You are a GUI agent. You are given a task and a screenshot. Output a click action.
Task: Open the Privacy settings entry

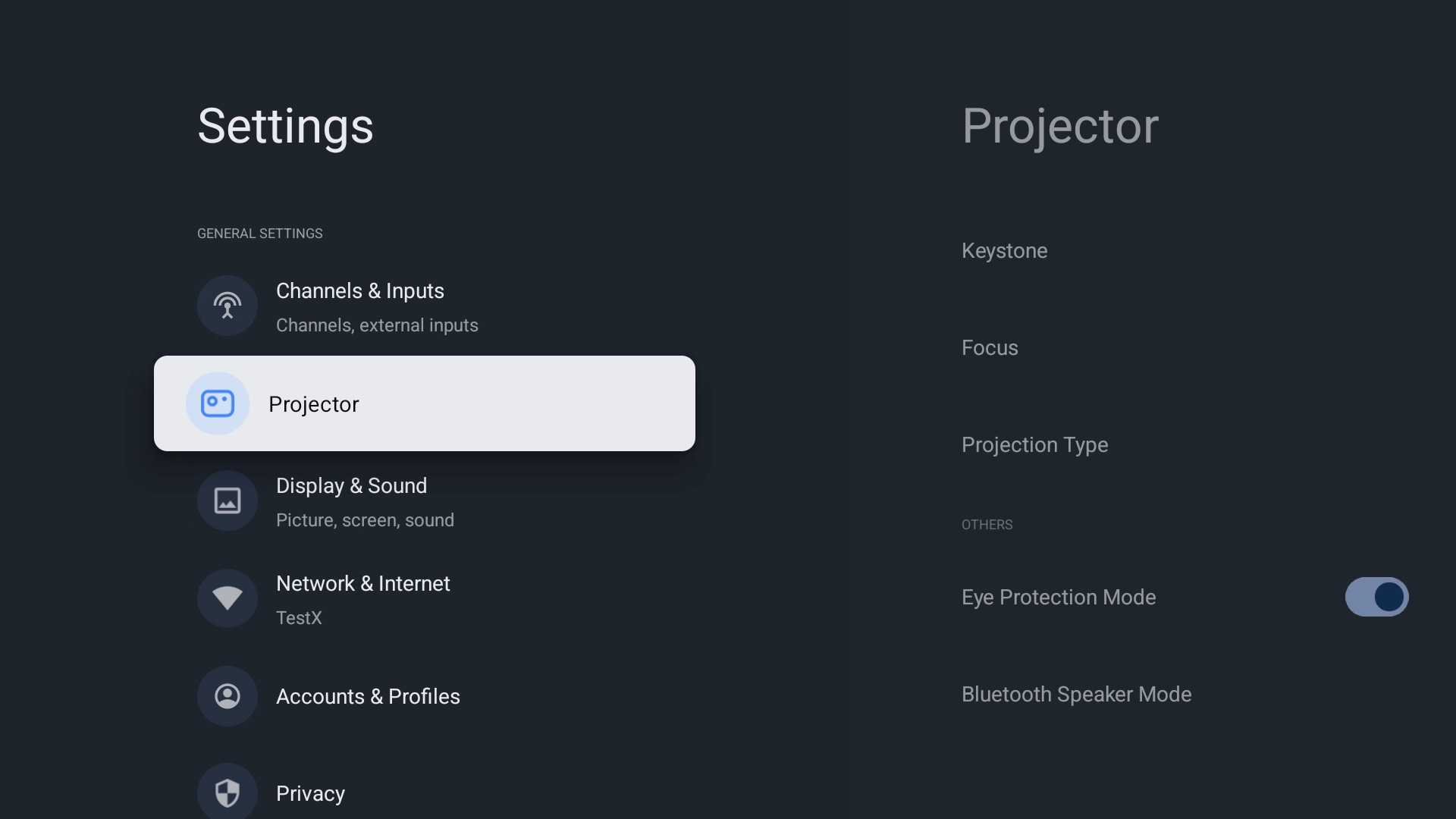425,792
